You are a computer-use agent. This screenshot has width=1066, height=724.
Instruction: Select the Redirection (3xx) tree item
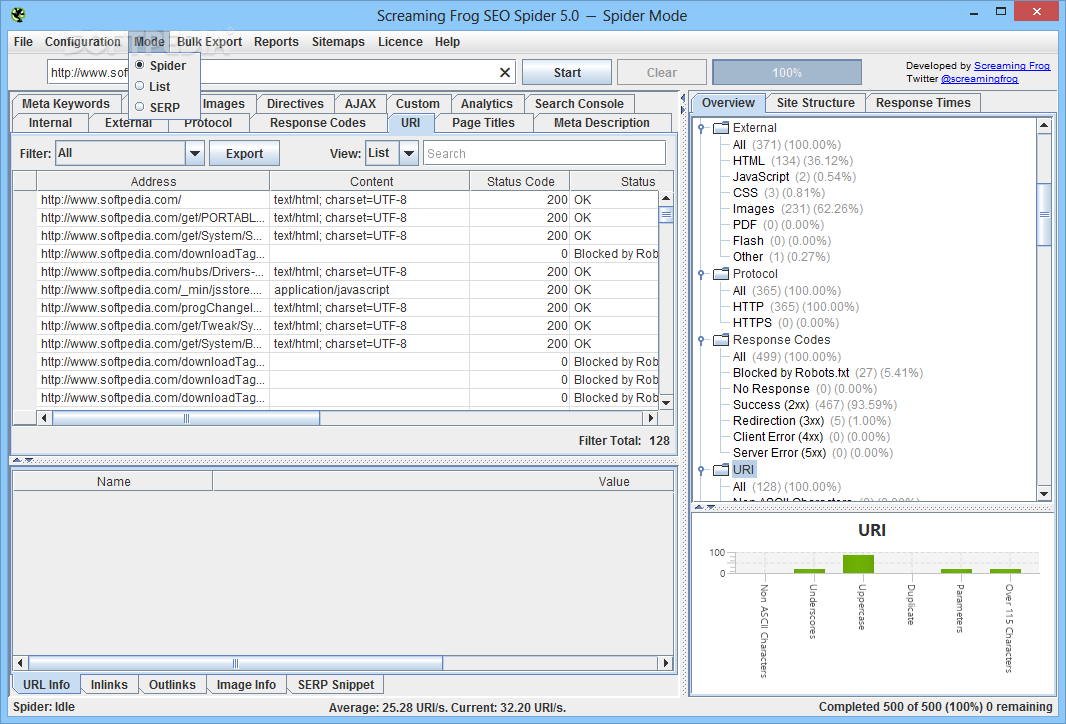coord(811,421)
